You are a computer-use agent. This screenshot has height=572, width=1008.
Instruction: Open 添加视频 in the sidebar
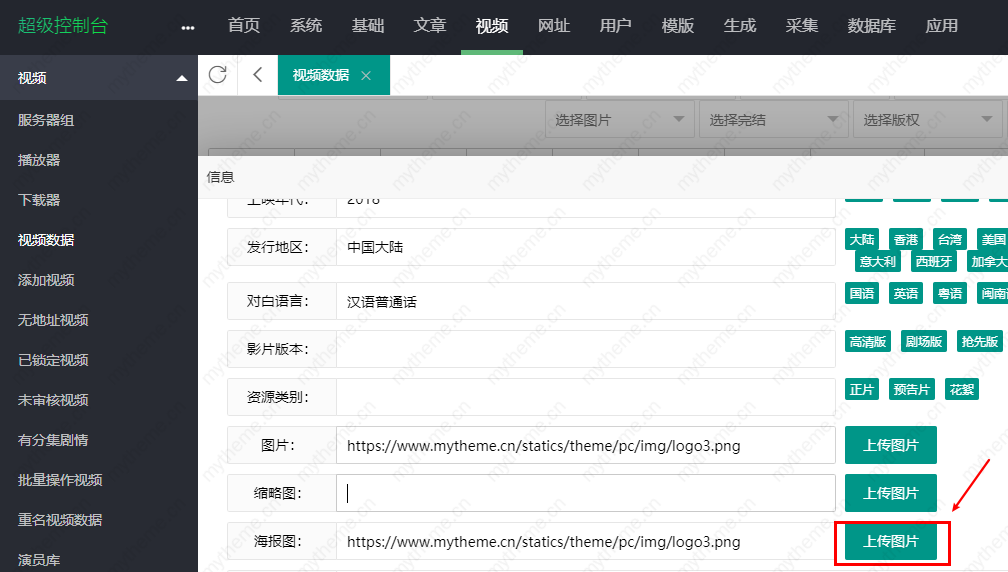46,280
